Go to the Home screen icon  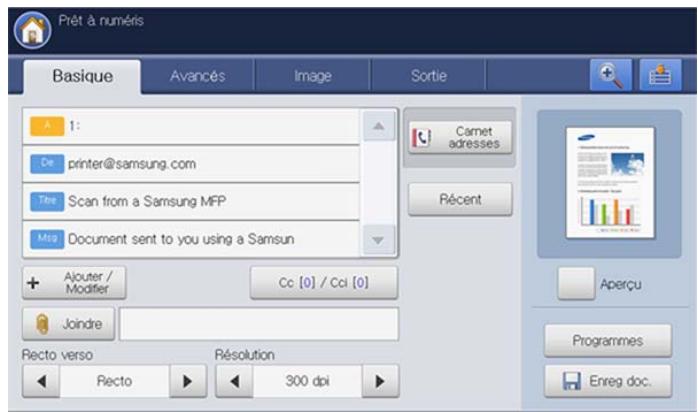[32, 30]
